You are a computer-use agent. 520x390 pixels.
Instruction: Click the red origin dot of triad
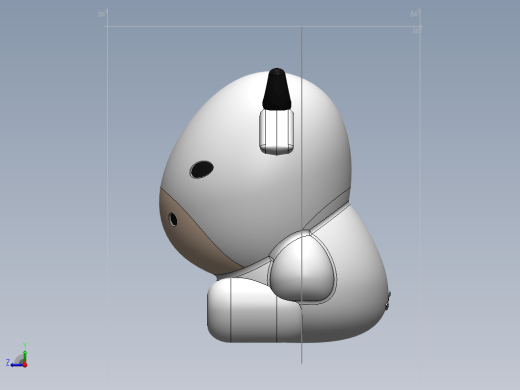tap(25, 365)
